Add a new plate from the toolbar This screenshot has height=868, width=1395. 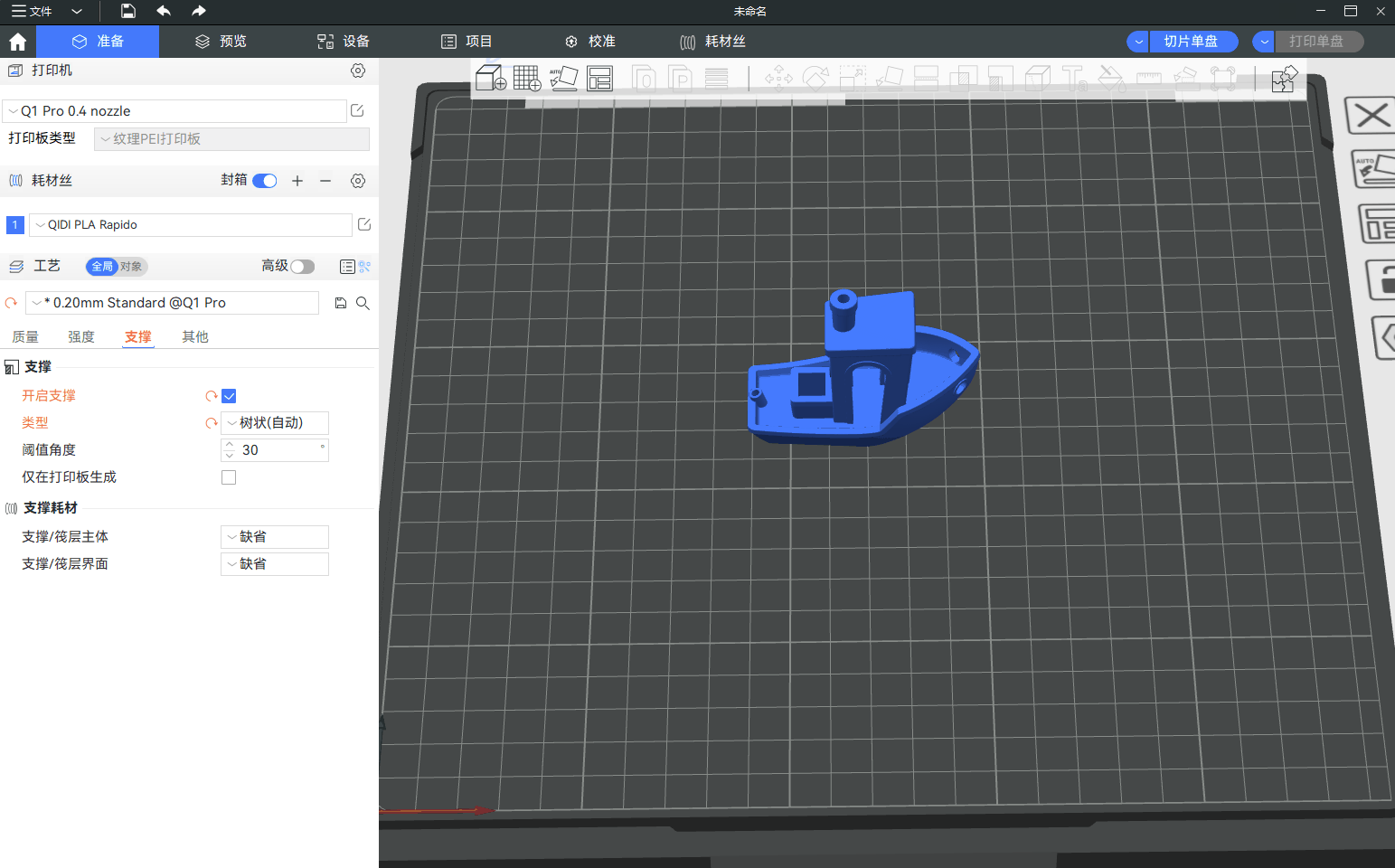coord(526,79)
